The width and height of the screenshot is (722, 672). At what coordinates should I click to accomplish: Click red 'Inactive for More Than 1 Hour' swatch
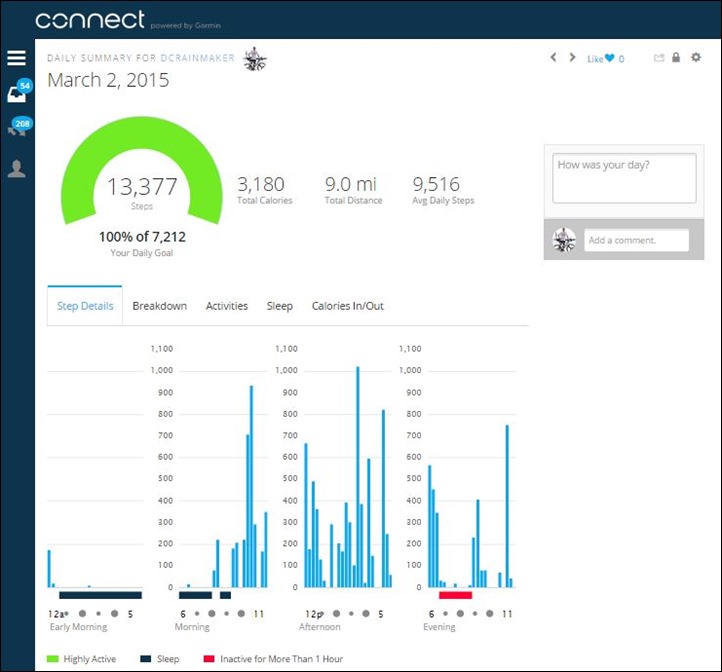coord(209,659)
